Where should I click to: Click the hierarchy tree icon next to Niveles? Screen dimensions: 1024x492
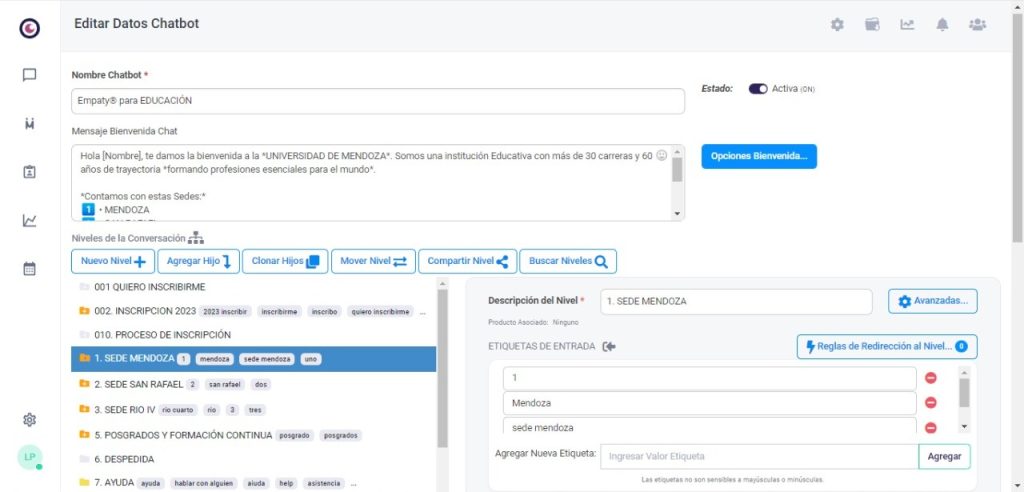tap(196, 238)
